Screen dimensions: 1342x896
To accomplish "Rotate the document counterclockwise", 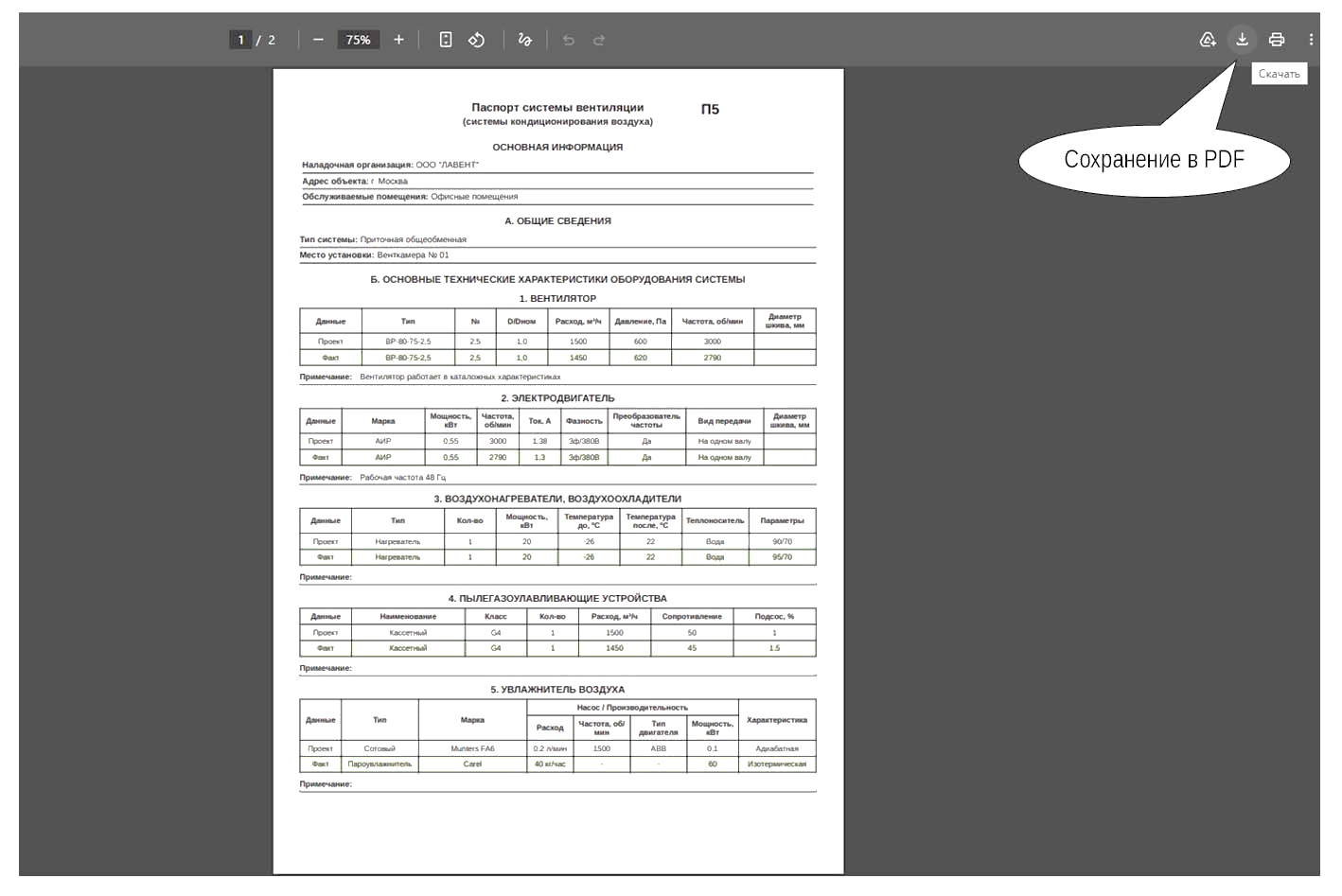I will pyautogui.click(x=476, y=40).
